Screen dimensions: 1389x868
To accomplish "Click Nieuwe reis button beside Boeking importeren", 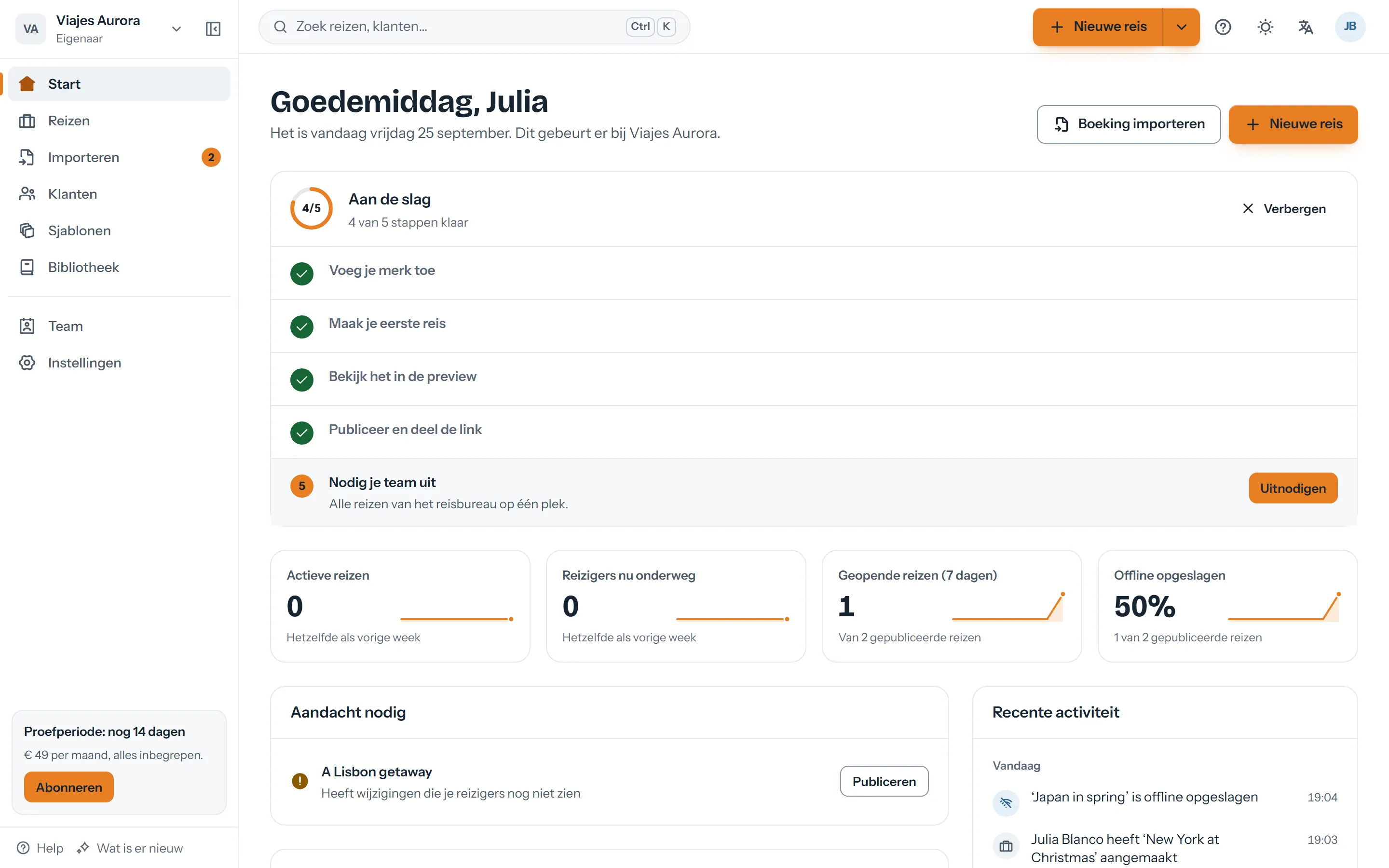I will click(x=1293, y=124).
